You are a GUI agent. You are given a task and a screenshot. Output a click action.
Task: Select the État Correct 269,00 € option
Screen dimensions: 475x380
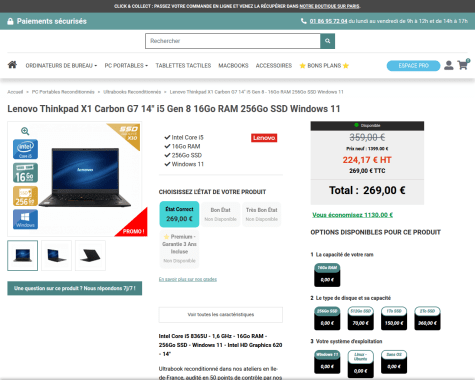click(179, 214)
